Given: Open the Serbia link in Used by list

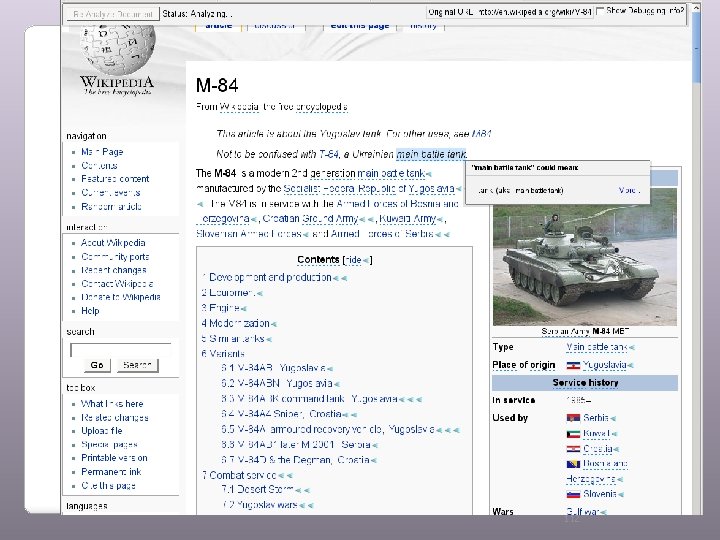Looking at the screenshot, I should tap(596, 418).
